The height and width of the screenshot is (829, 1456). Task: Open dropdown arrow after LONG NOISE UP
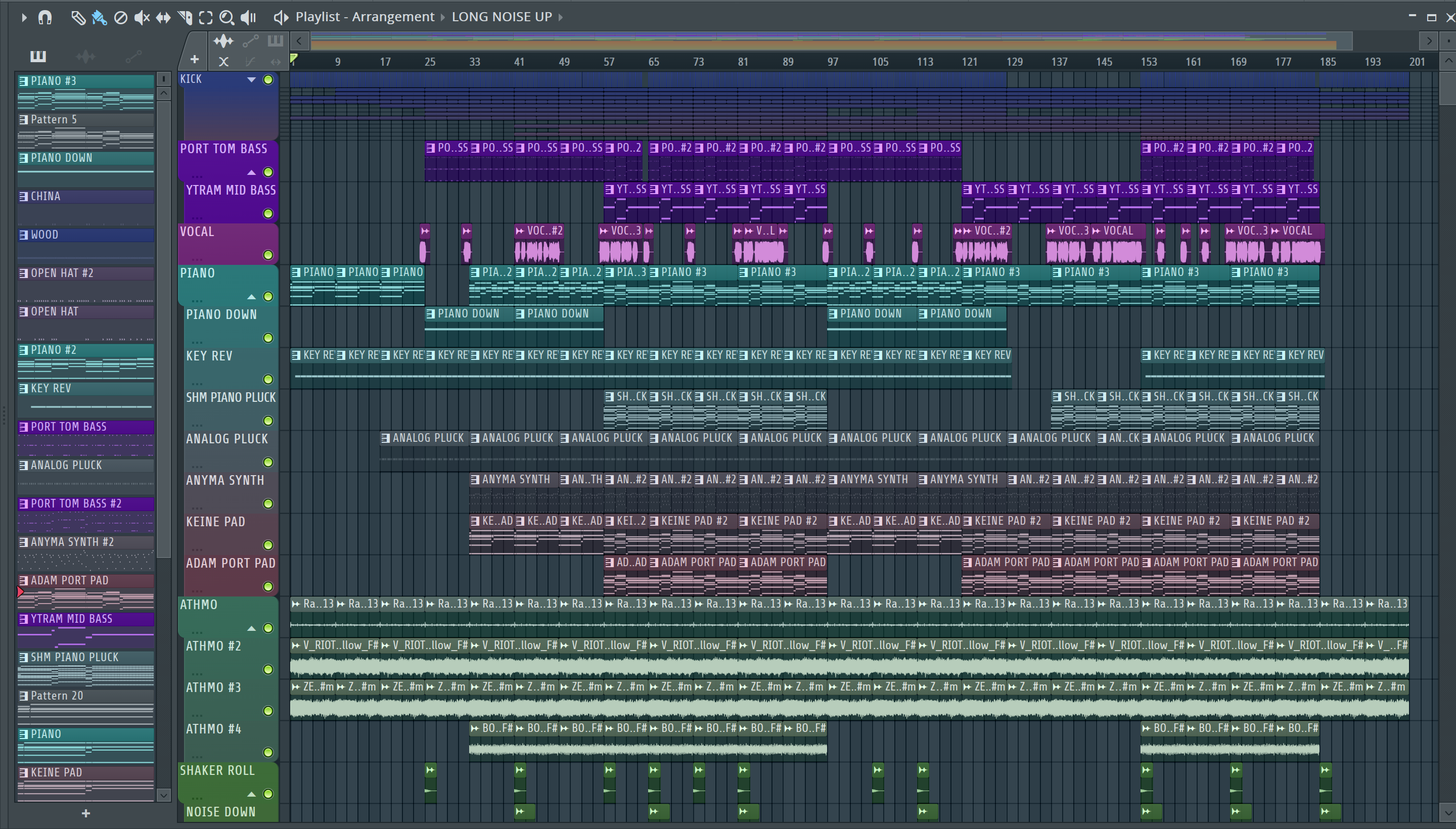pyautogui.click(x=560, y=17)
